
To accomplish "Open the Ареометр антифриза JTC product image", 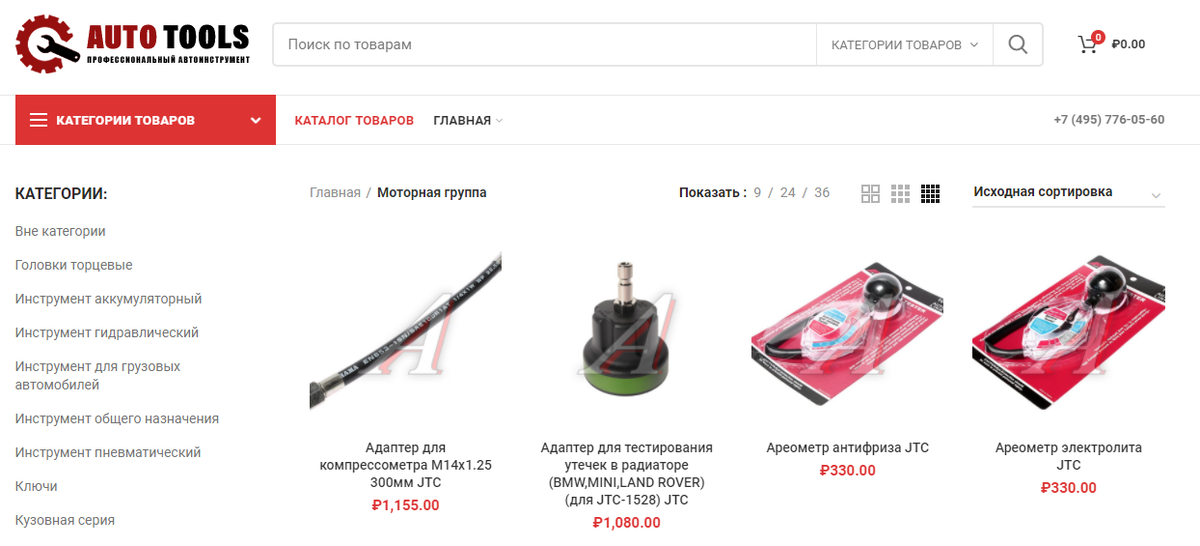I will (x=847, y=338).
